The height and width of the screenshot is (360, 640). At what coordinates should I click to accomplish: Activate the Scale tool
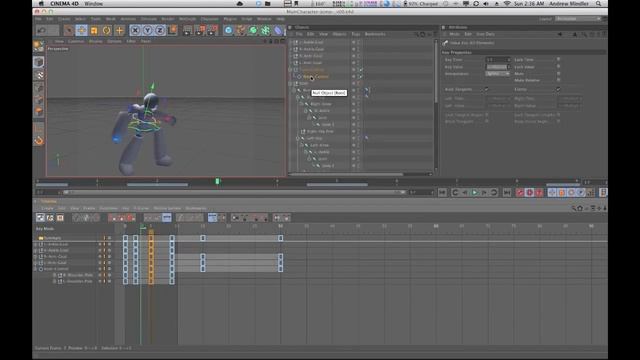(x=94, y=30)
